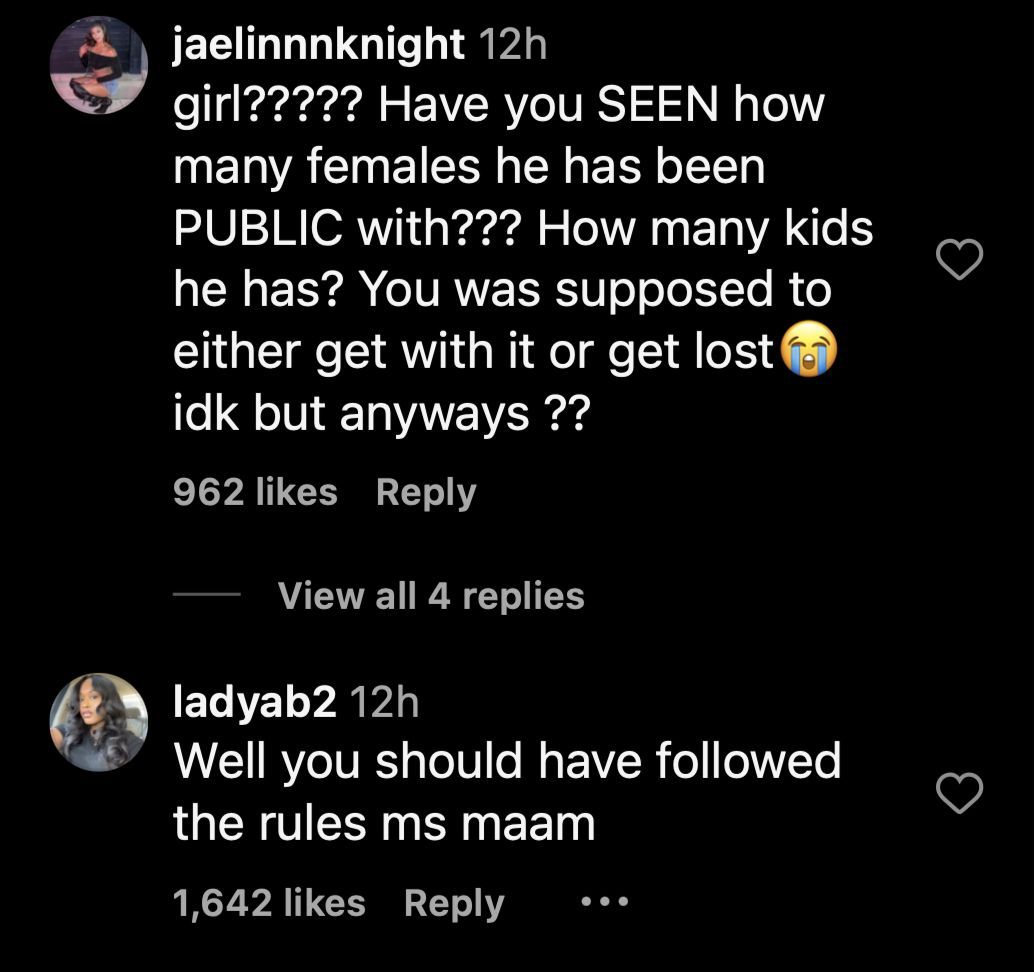View who liked by clicking '1,642 likes'
This screenshot has width=1034, height=972.
pyautogui.click(x=272, y=901)
